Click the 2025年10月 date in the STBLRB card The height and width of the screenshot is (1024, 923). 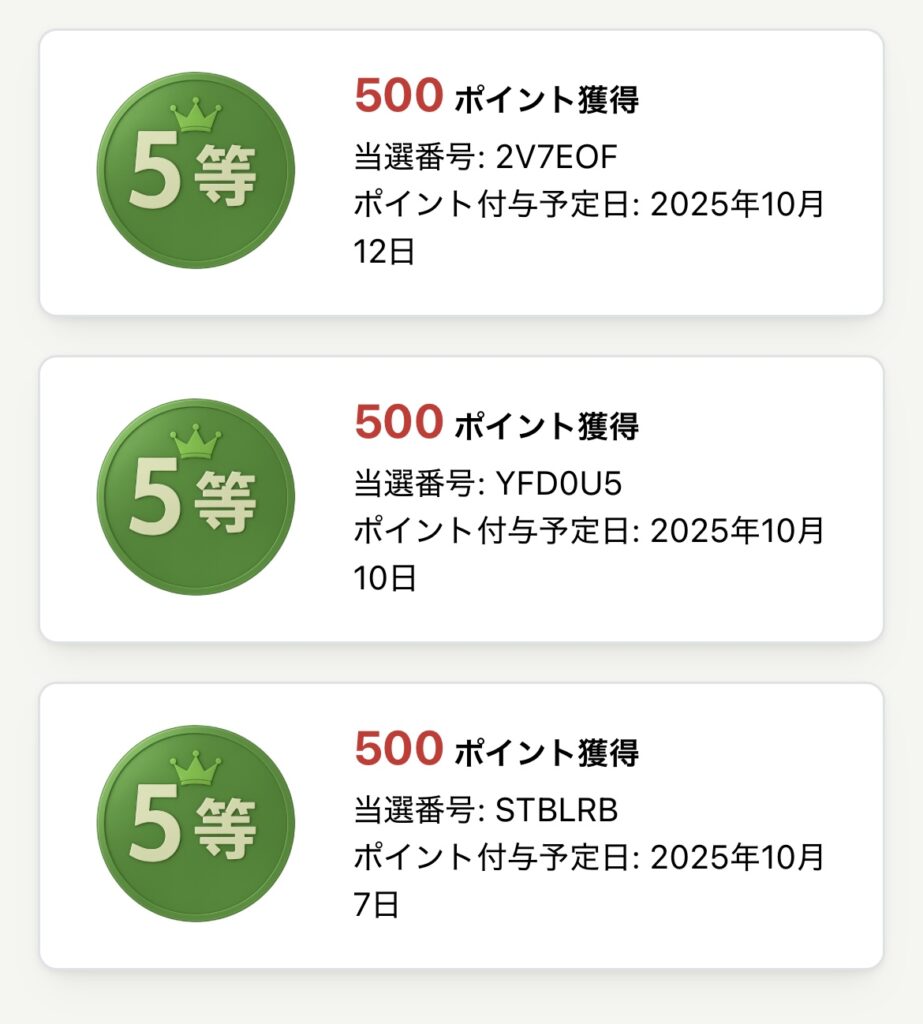(x=737, y=857)
